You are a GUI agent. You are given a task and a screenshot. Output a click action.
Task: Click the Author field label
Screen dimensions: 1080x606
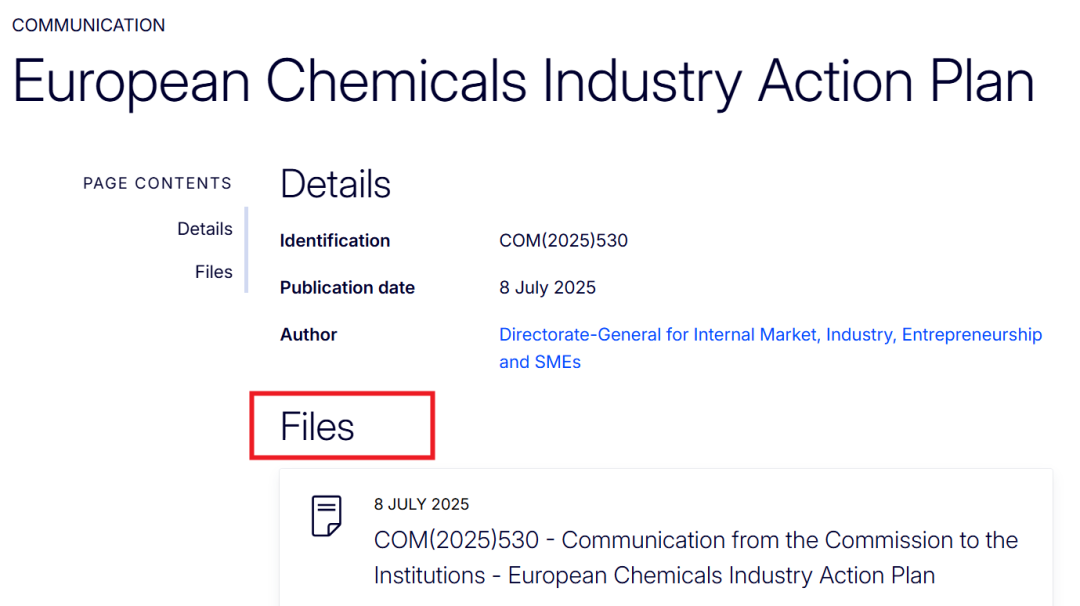tap(308, 335)
